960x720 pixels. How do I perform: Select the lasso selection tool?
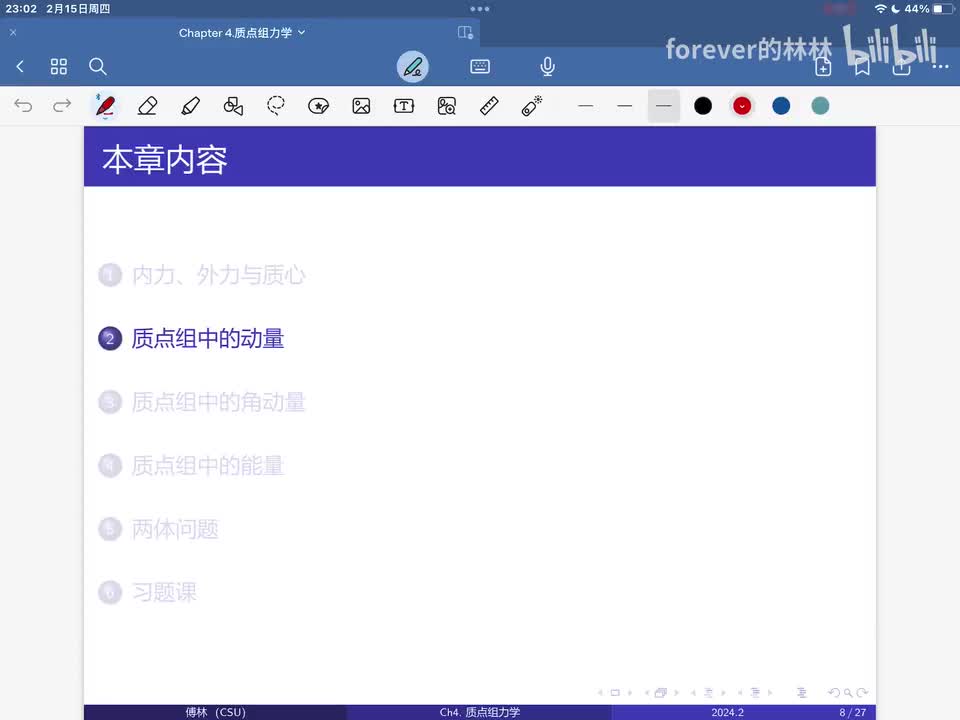(276, 106)
